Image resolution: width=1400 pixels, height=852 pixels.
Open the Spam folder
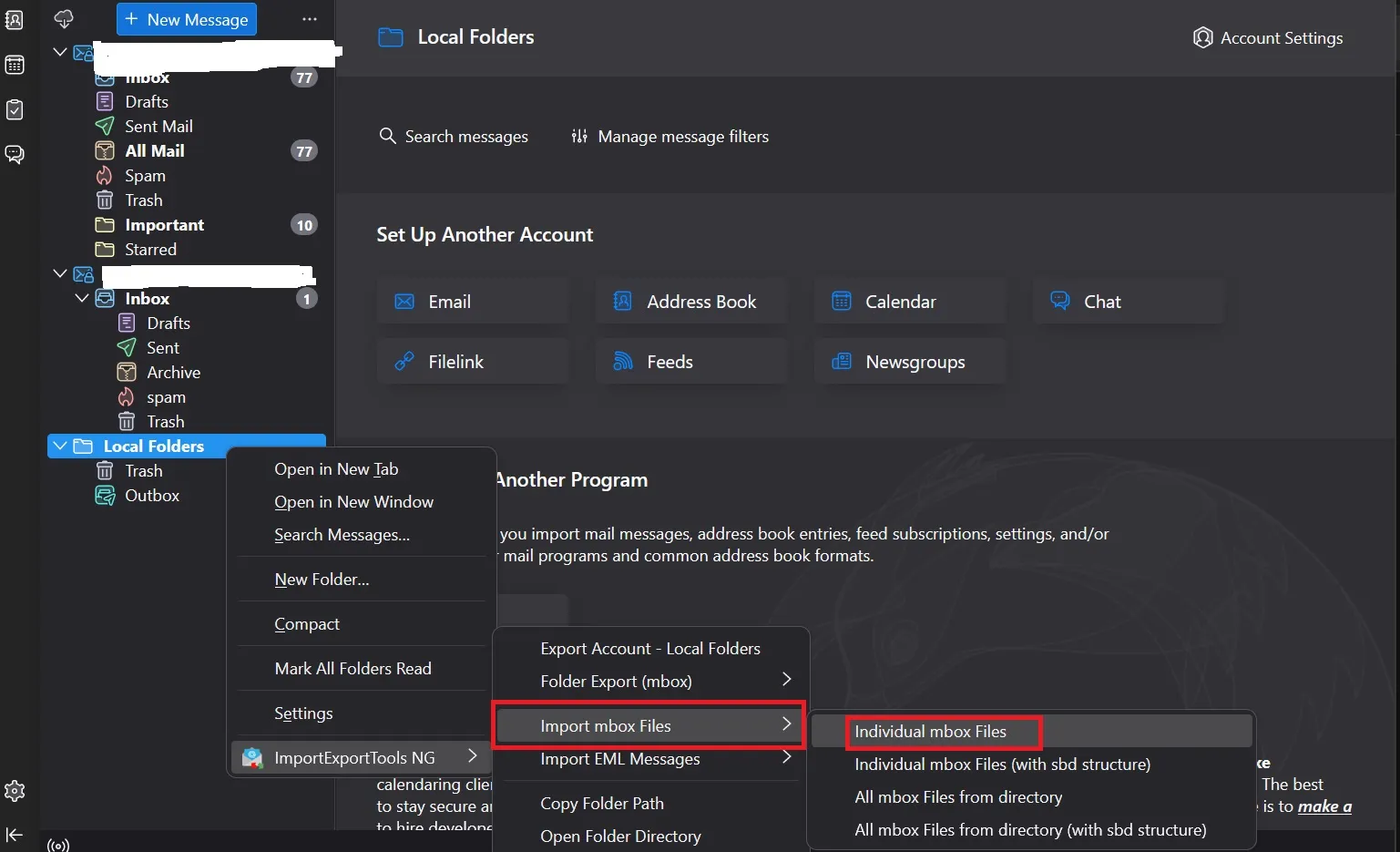click(146, 175)
